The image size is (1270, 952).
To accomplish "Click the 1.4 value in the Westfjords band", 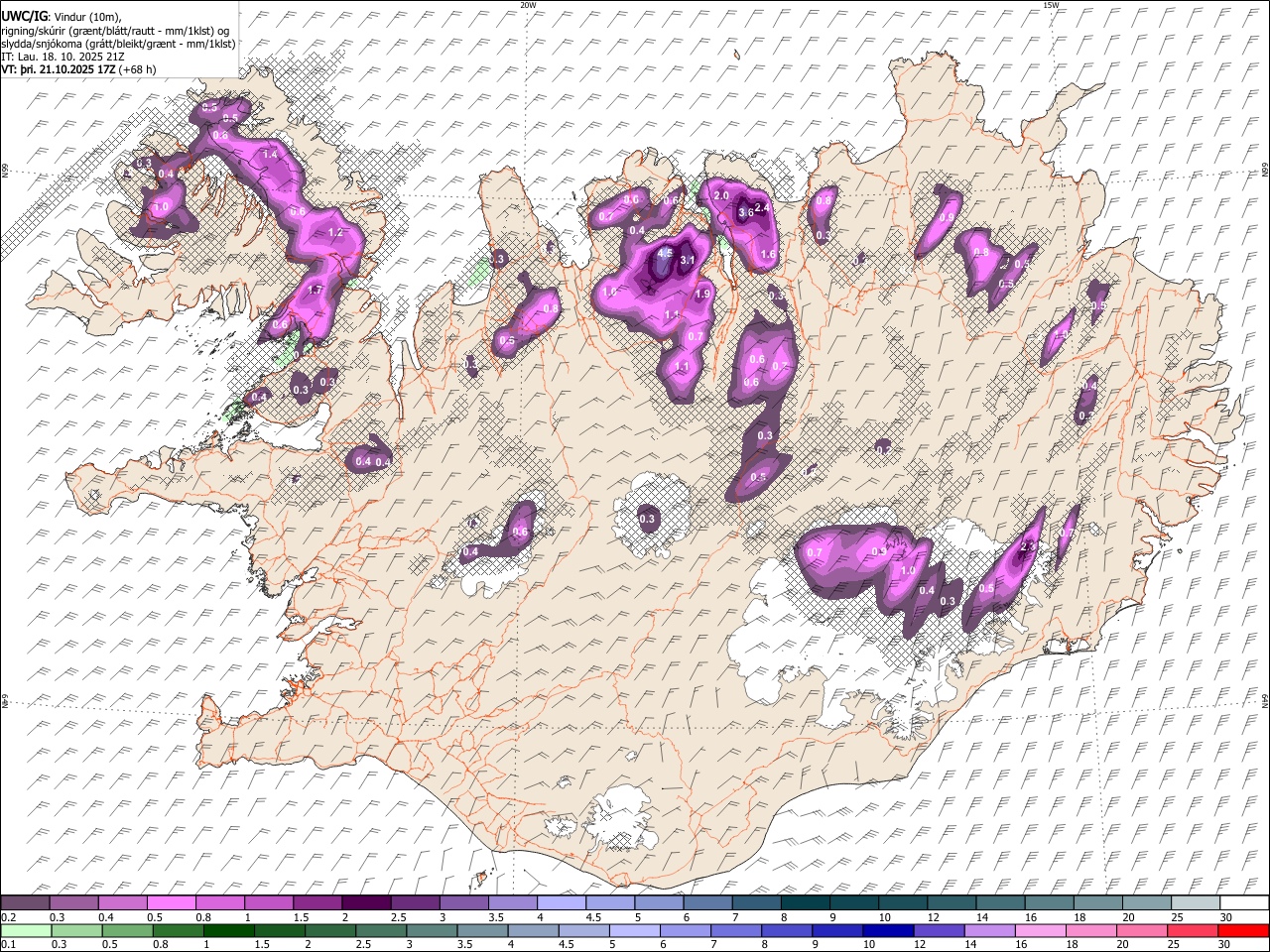I will (x=270, y=156).
